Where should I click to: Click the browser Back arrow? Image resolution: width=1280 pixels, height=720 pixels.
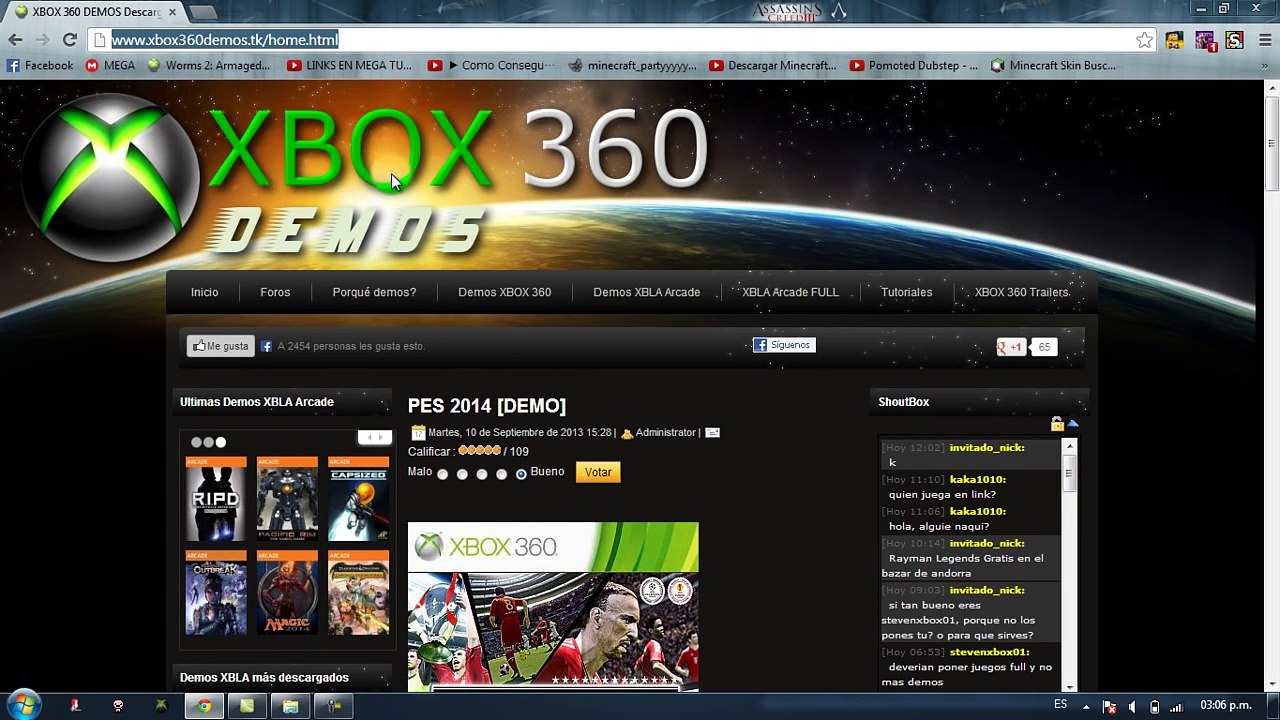point(15,40)
